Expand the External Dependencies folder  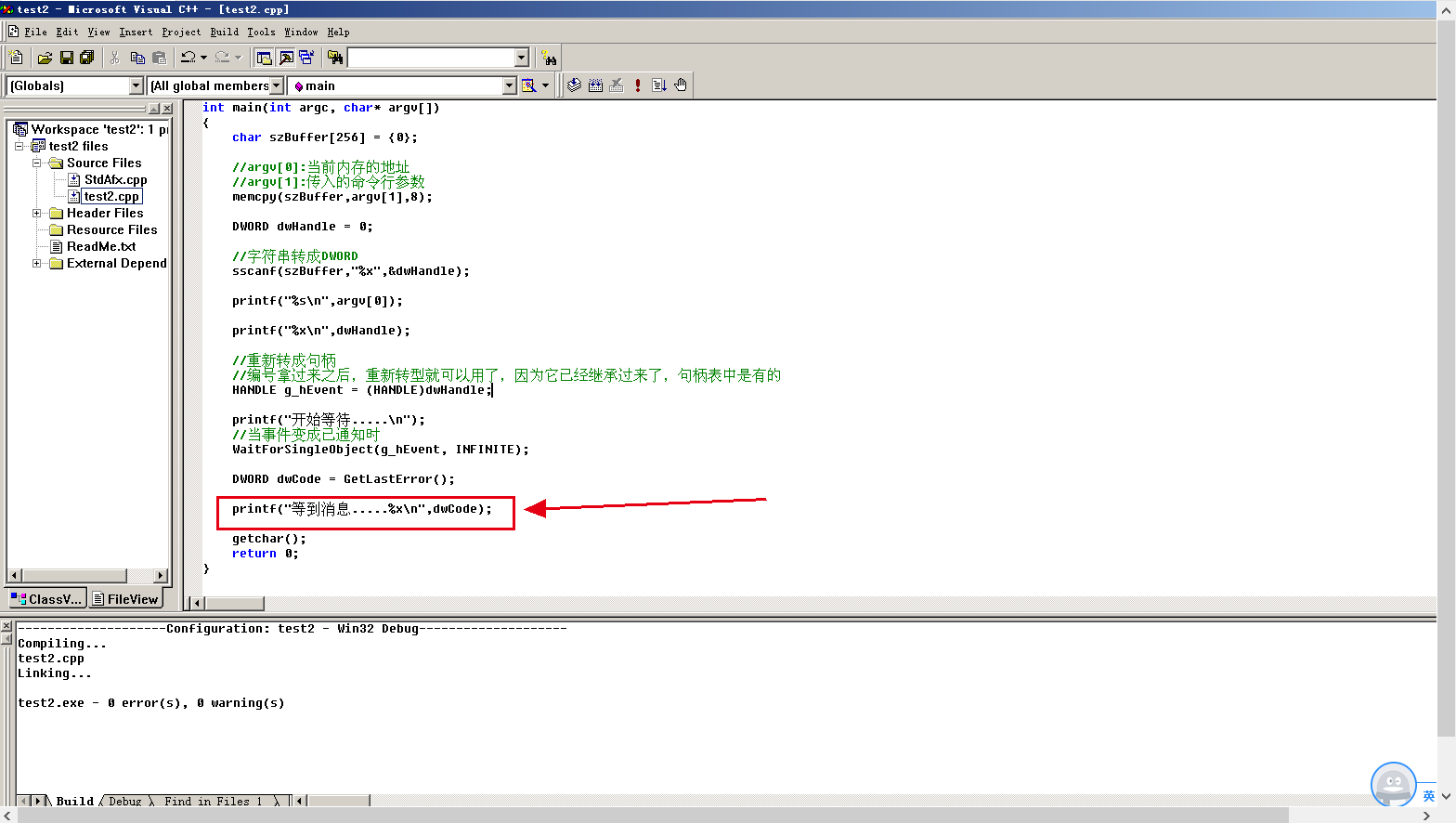point(36,263)
